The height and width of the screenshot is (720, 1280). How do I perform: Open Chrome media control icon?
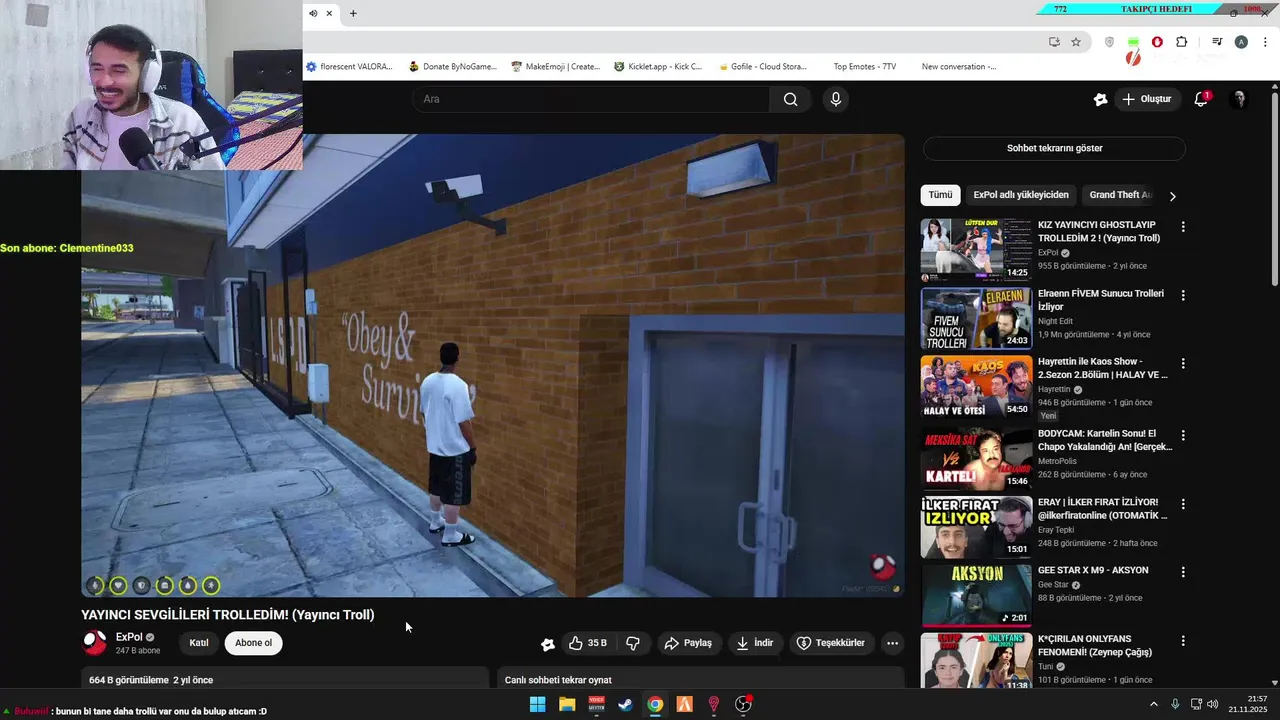pos(1217,42)
